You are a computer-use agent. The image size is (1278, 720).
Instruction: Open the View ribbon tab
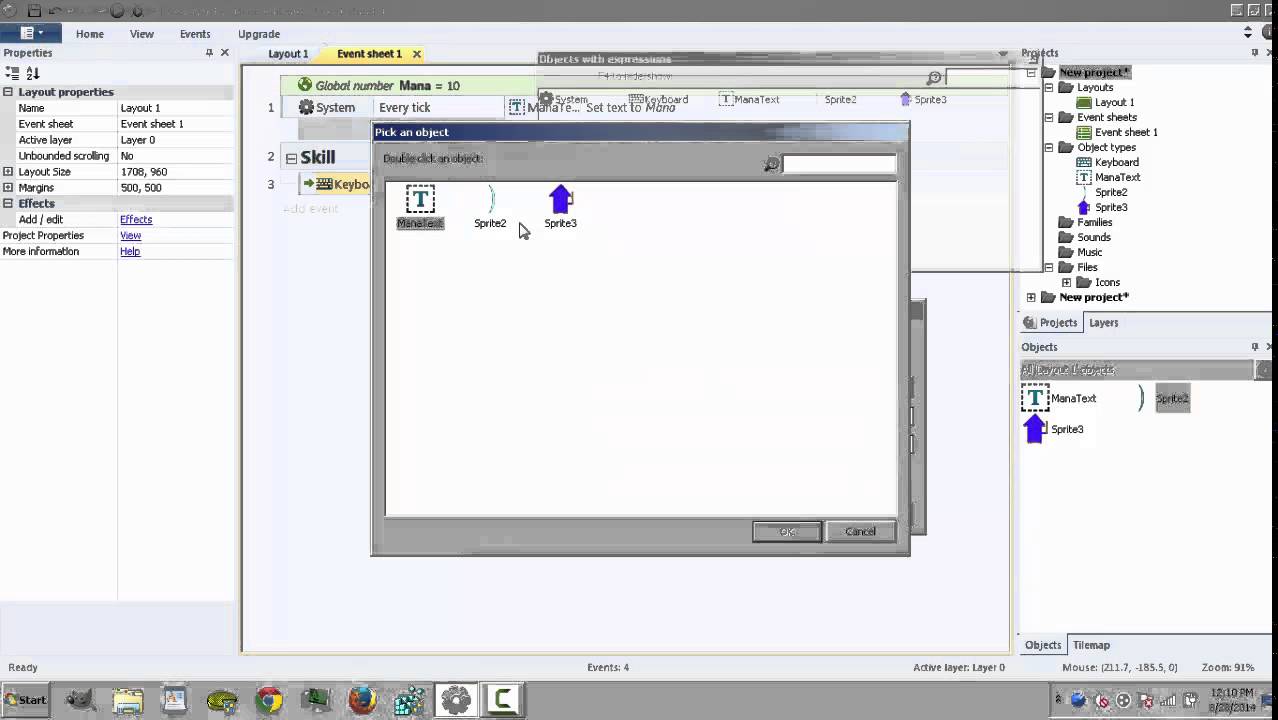click(142, 34)
